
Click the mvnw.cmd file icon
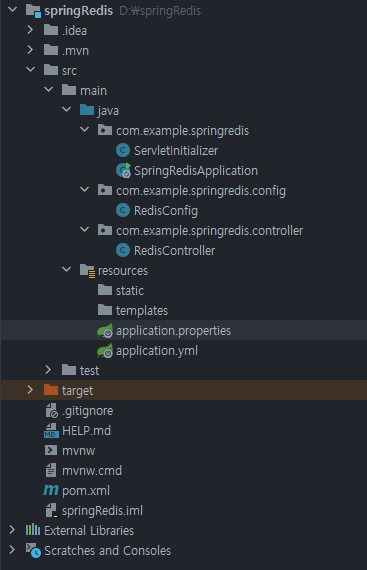[x=51, y=470]
